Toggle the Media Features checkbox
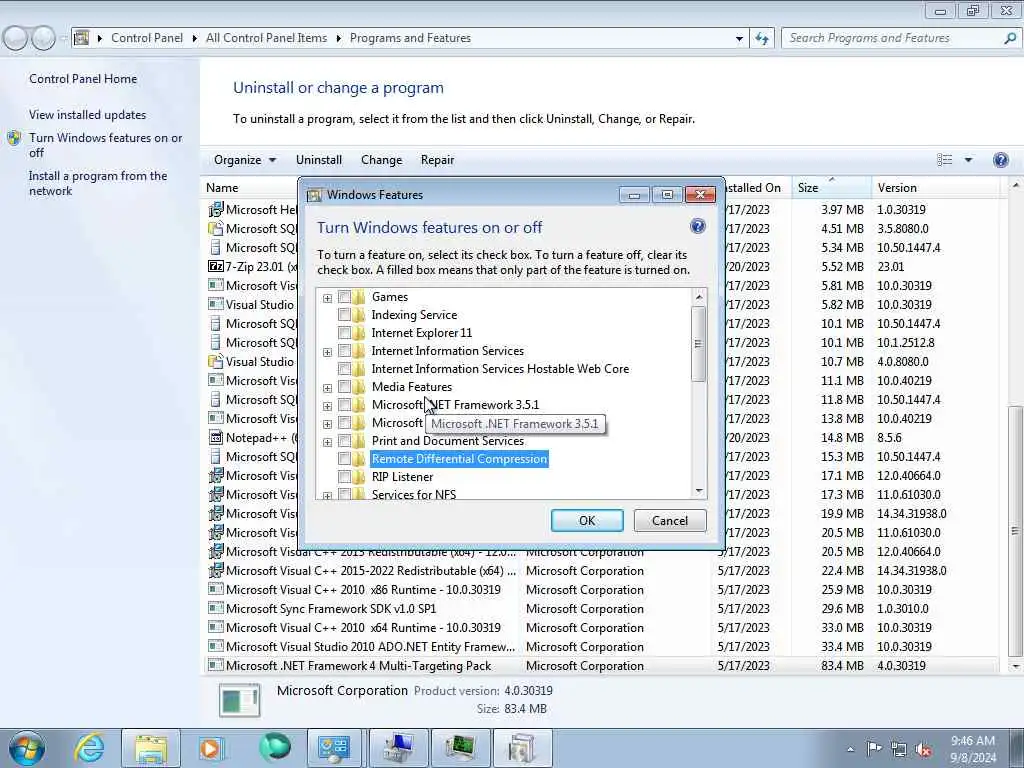 (344, 387)
